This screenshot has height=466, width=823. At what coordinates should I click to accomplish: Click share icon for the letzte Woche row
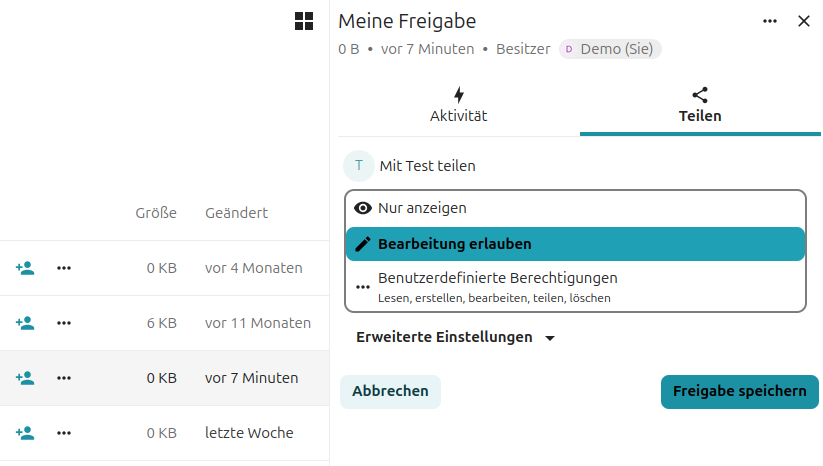(25, 433)
